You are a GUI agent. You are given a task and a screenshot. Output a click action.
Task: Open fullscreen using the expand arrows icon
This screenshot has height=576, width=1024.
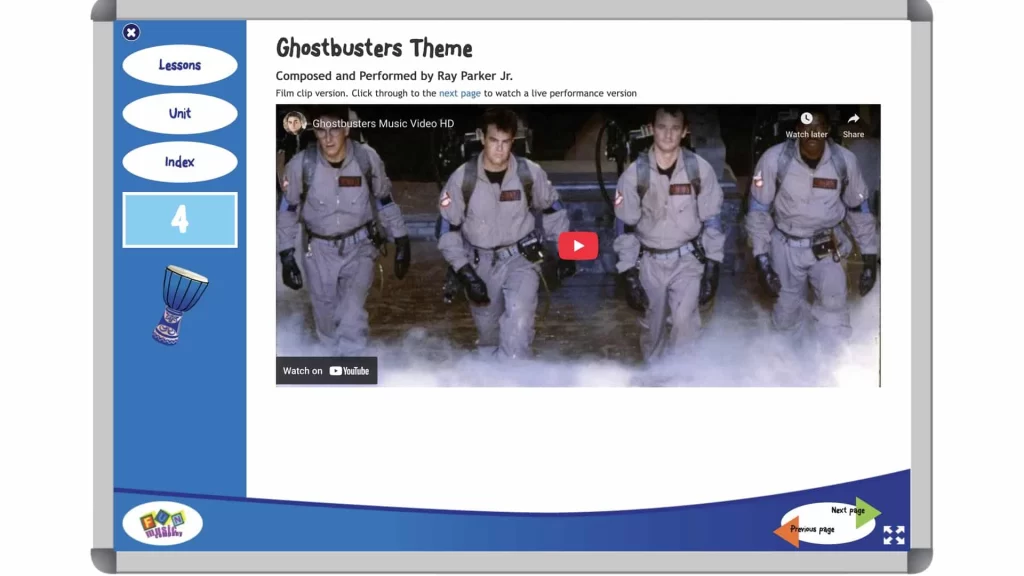(893, 534)
